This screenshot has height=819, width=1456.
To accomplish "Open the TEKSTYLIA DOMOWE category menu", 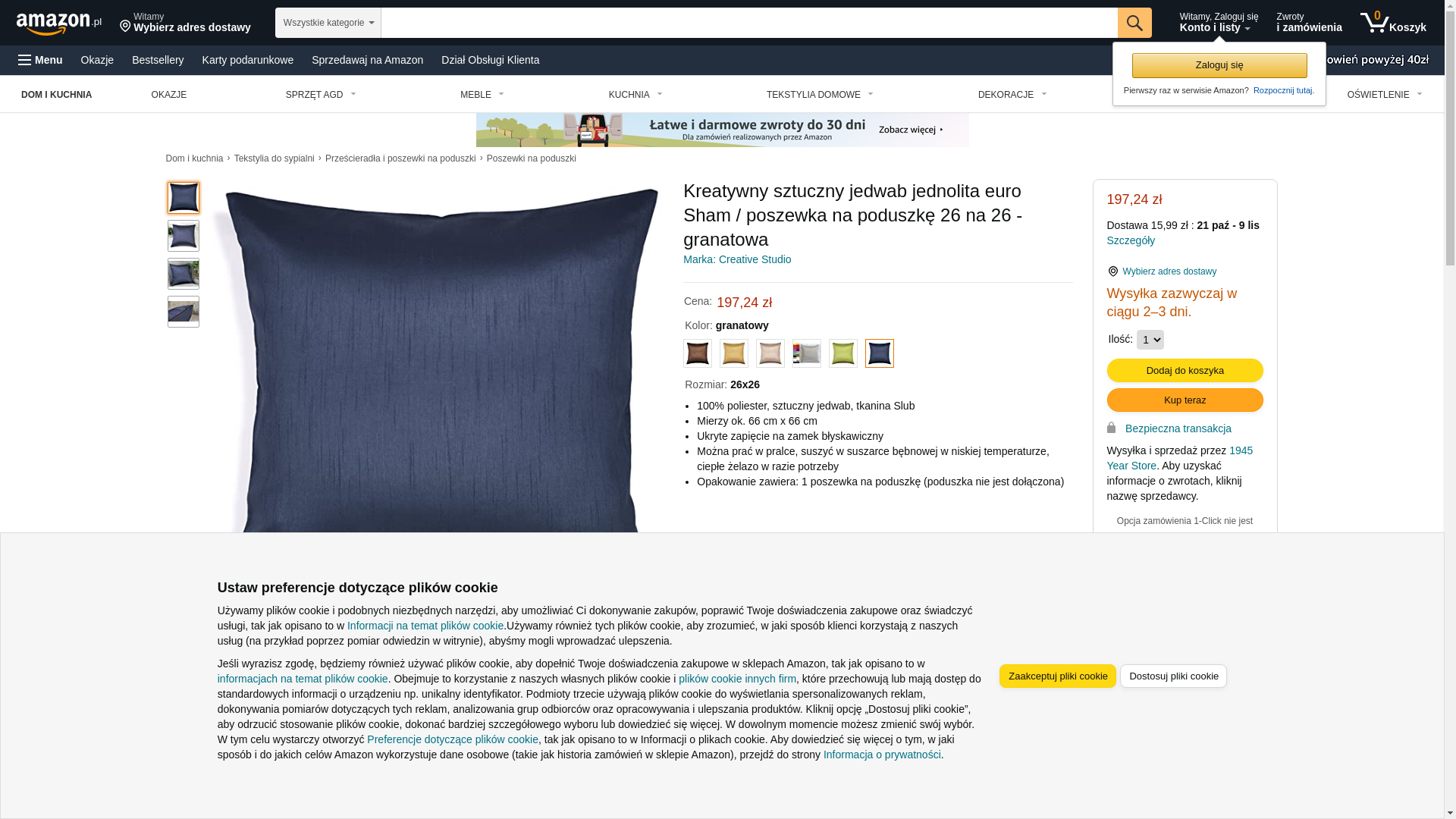I will tap(820, 95).
